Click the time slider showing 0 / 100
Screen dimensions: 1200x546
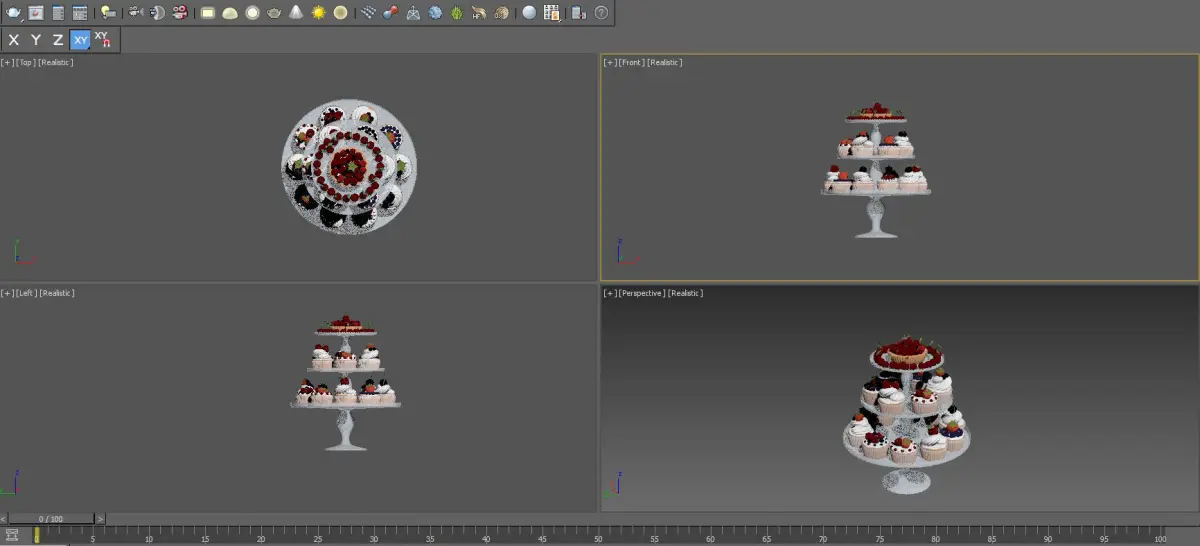coord(51,519)
